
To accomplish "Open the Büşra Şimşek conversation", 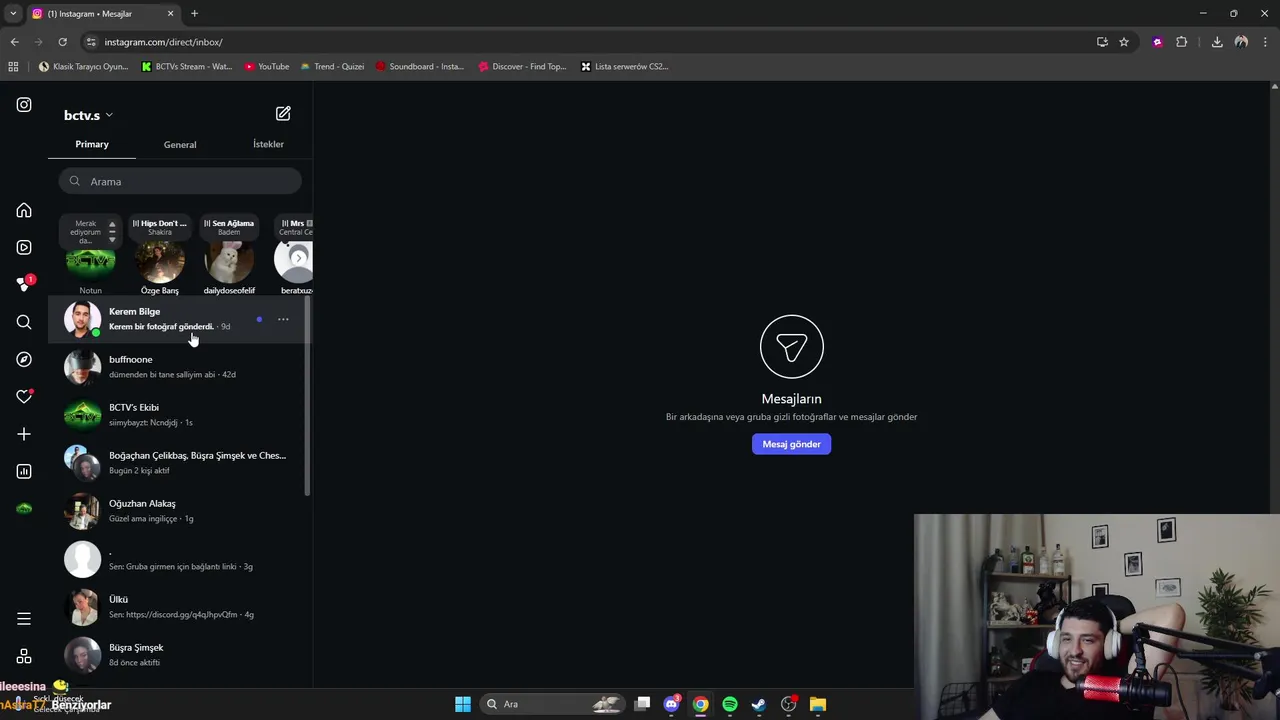I will pyautogui.click(x=180, y=655).
